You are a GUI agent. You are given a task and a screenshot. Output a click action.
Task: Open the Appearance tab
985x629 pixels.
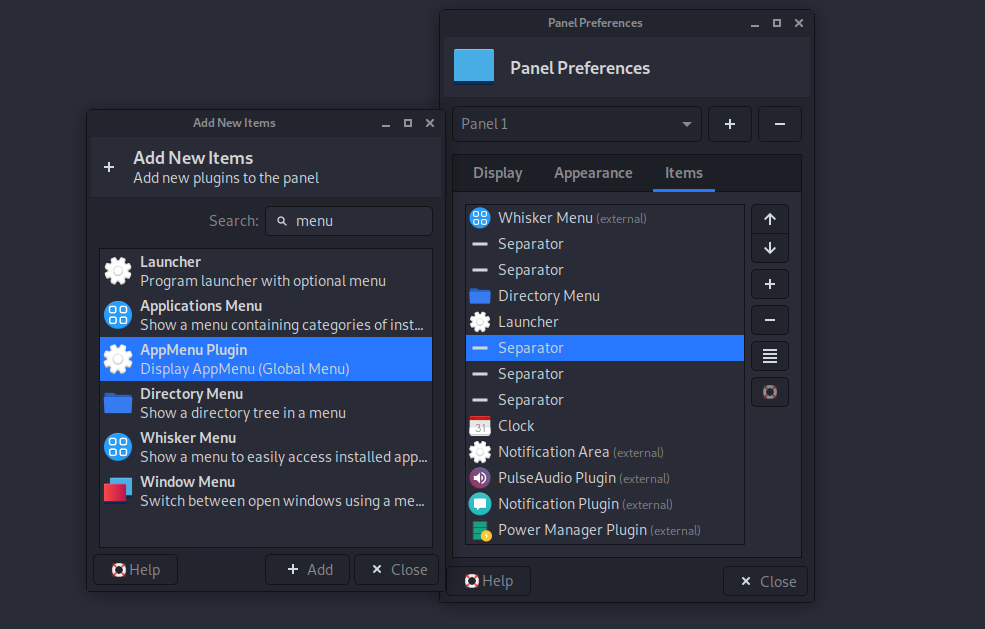pos(593,173)
